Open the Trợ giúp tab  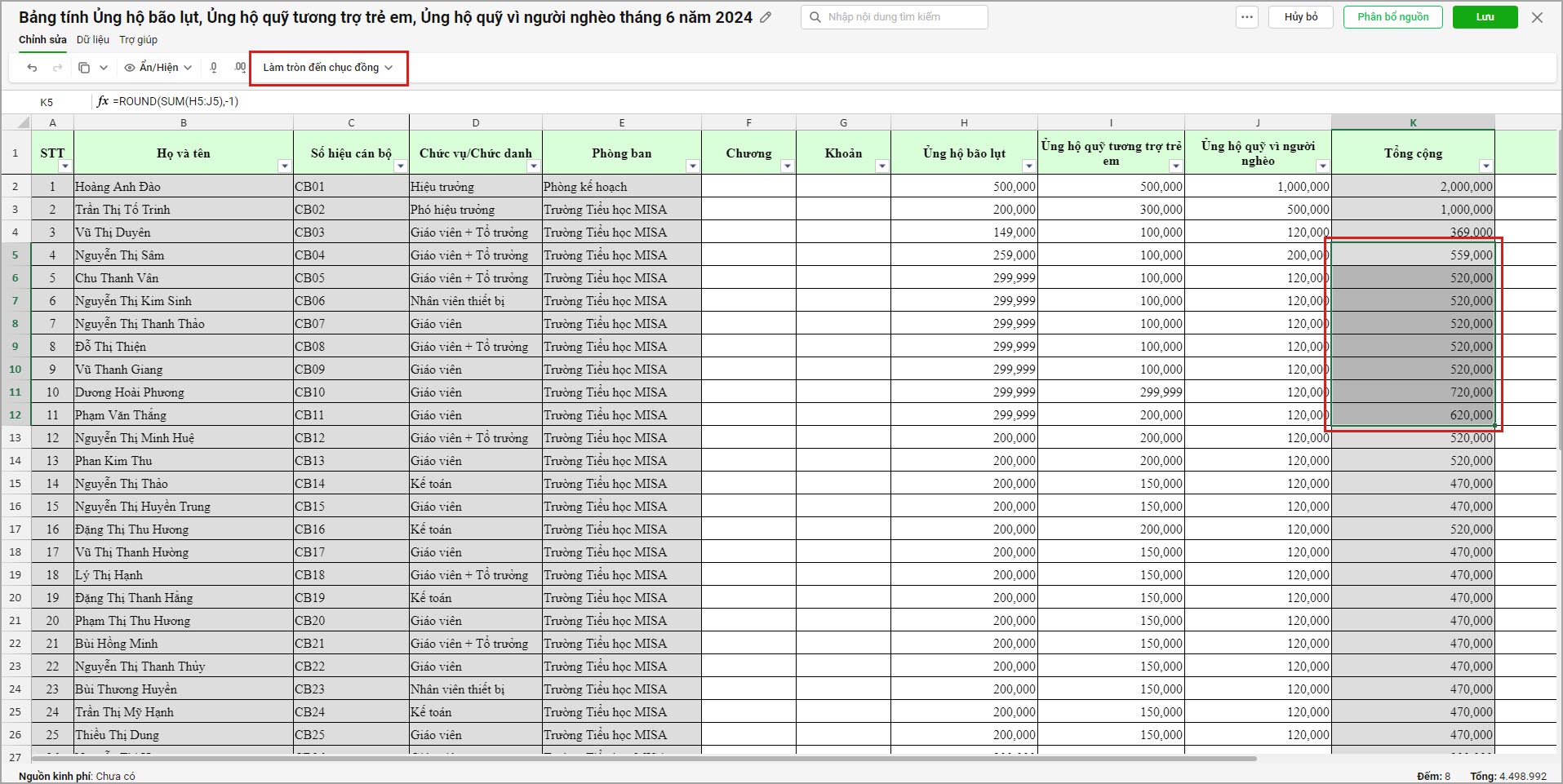(x=139, y=40)
